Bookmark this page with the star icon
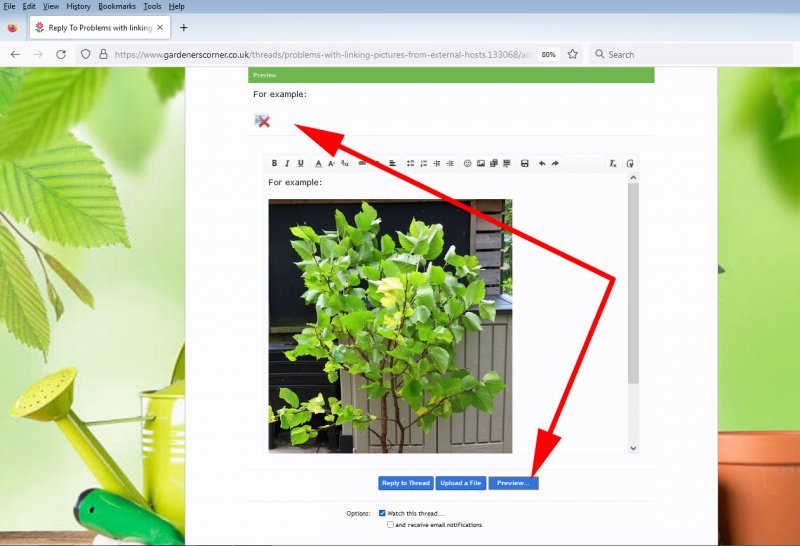The width and height of the screenshot is (800, 546). pyautogui.click(x=573, y=54)
